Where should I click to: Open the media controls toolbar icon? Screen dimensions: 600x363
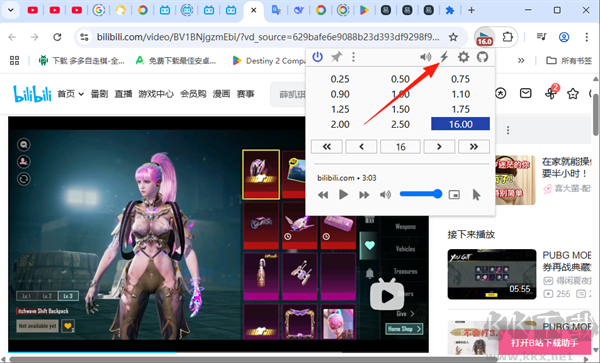pos(541,37)
